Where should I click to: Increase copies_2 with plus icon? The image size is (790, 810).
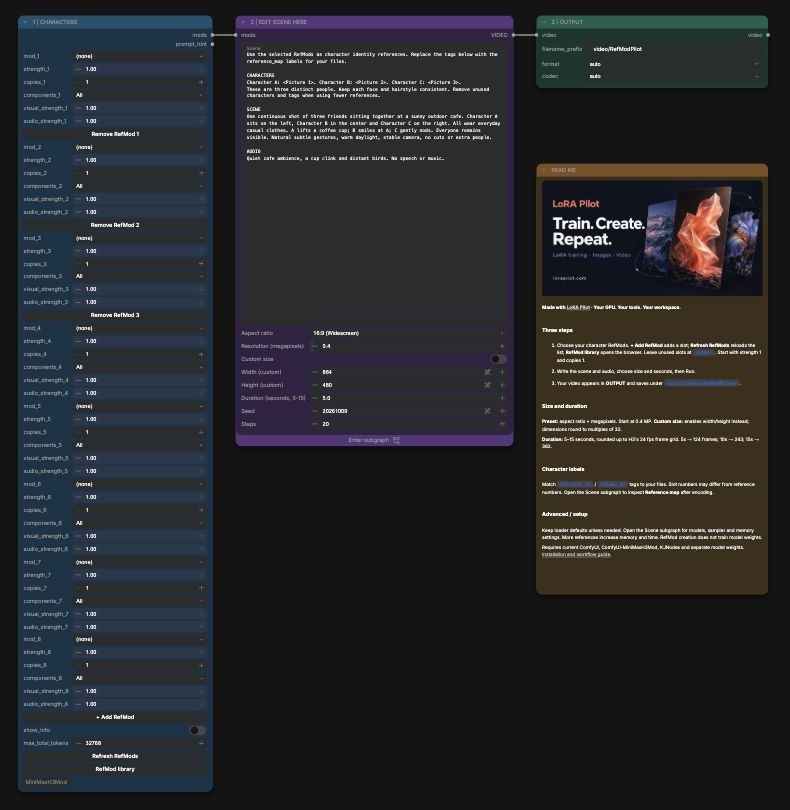201,173
